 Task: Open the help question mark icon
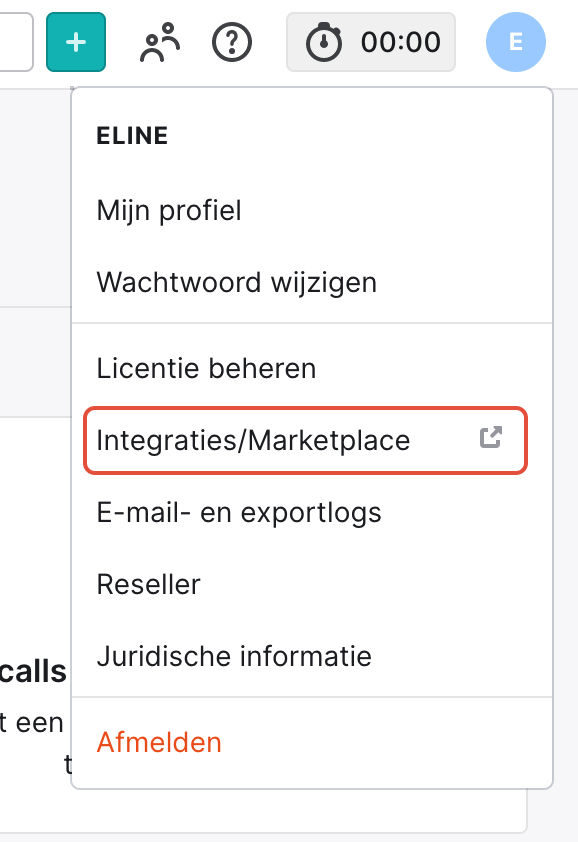232,42
